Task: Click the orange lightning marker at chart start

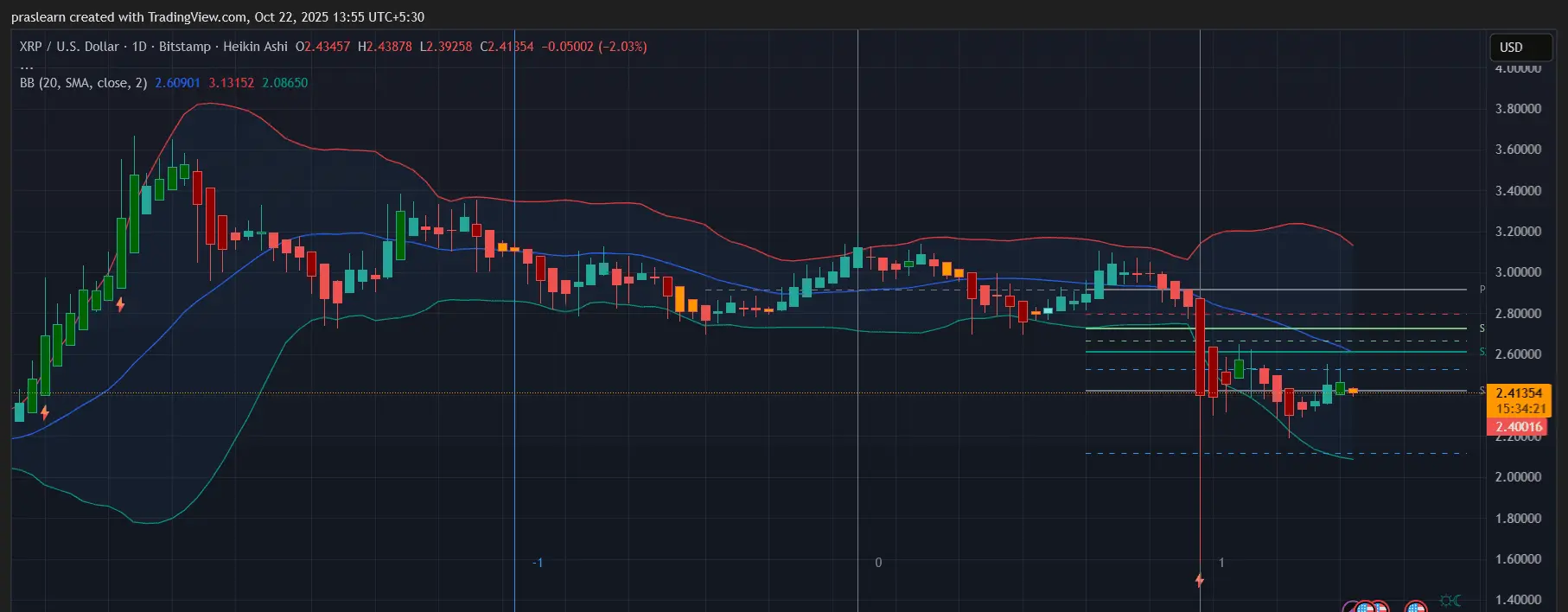Action: [x=45, y=413]
